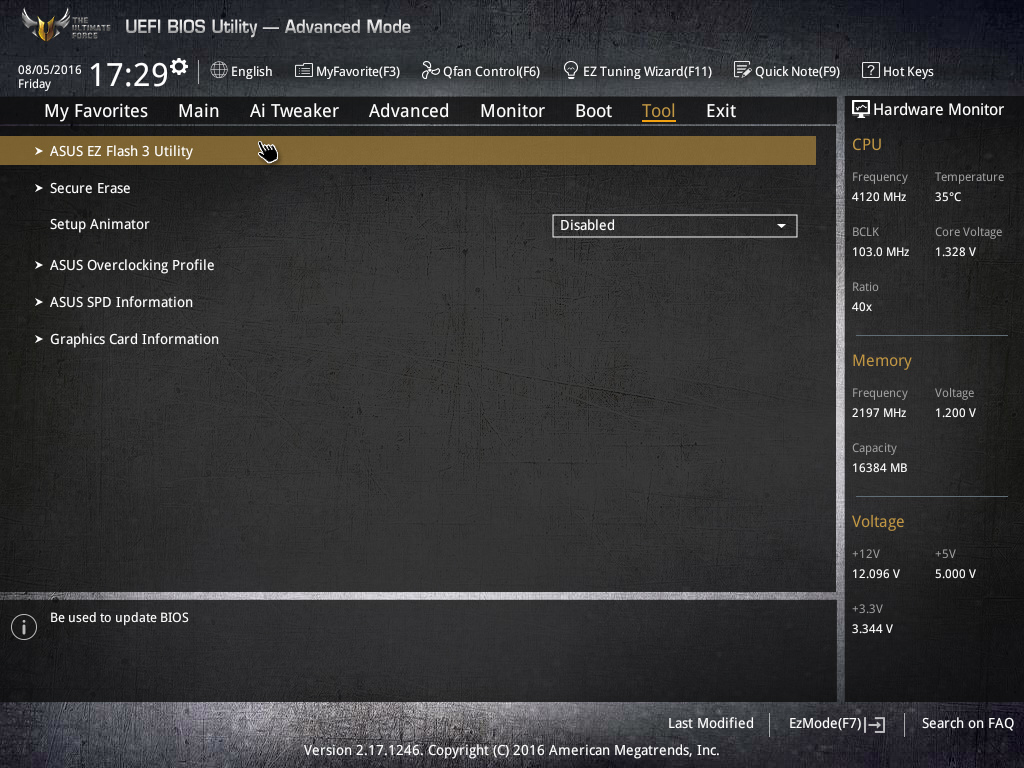1024x768 pixels.
Task: Go to the Advanced tab
Action: [x=409, y=111]
